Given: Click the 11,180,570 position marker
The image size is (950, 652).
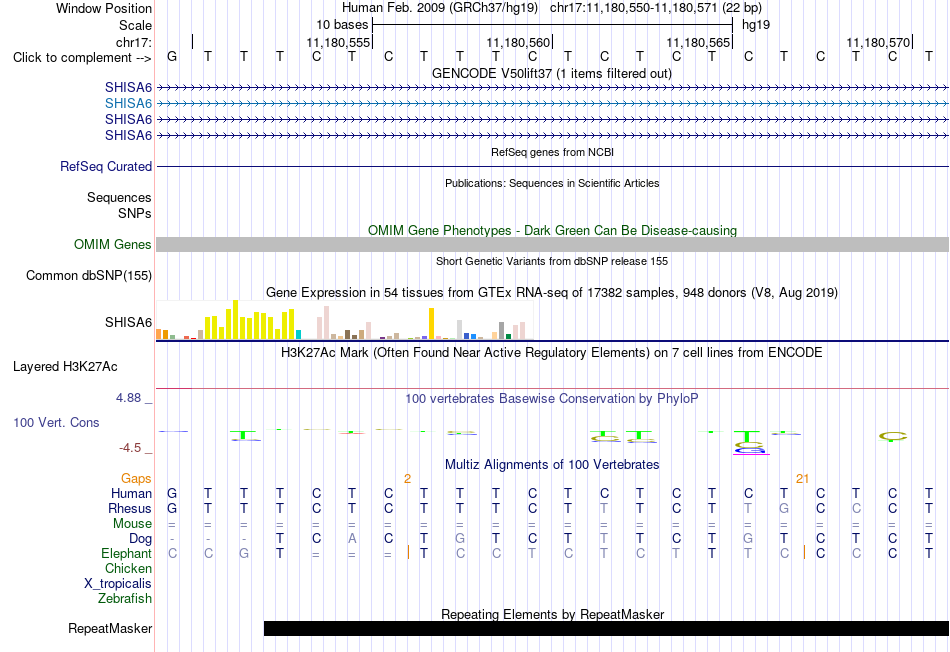Looking at the screenshot, I should [878, 42].
